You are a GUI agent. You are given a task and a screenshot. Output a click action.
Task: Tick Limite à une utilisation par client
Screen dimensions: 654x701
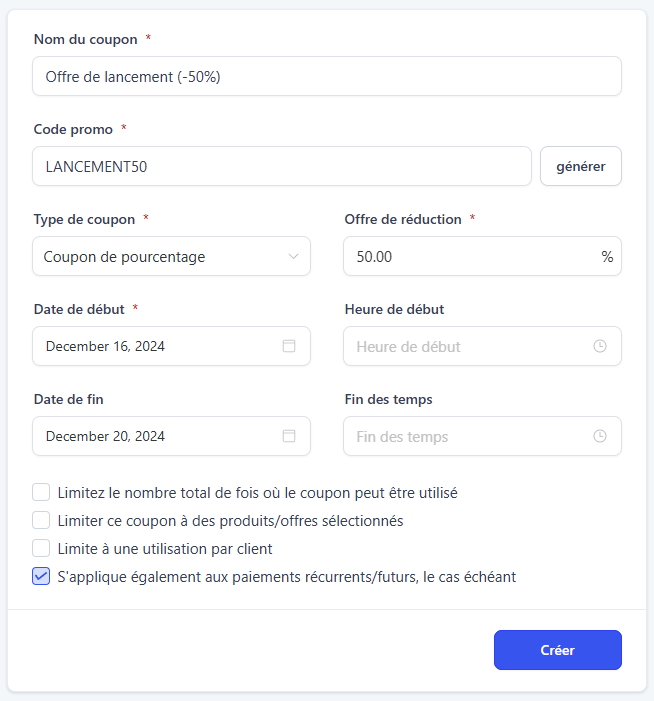[x=41, y=548]
